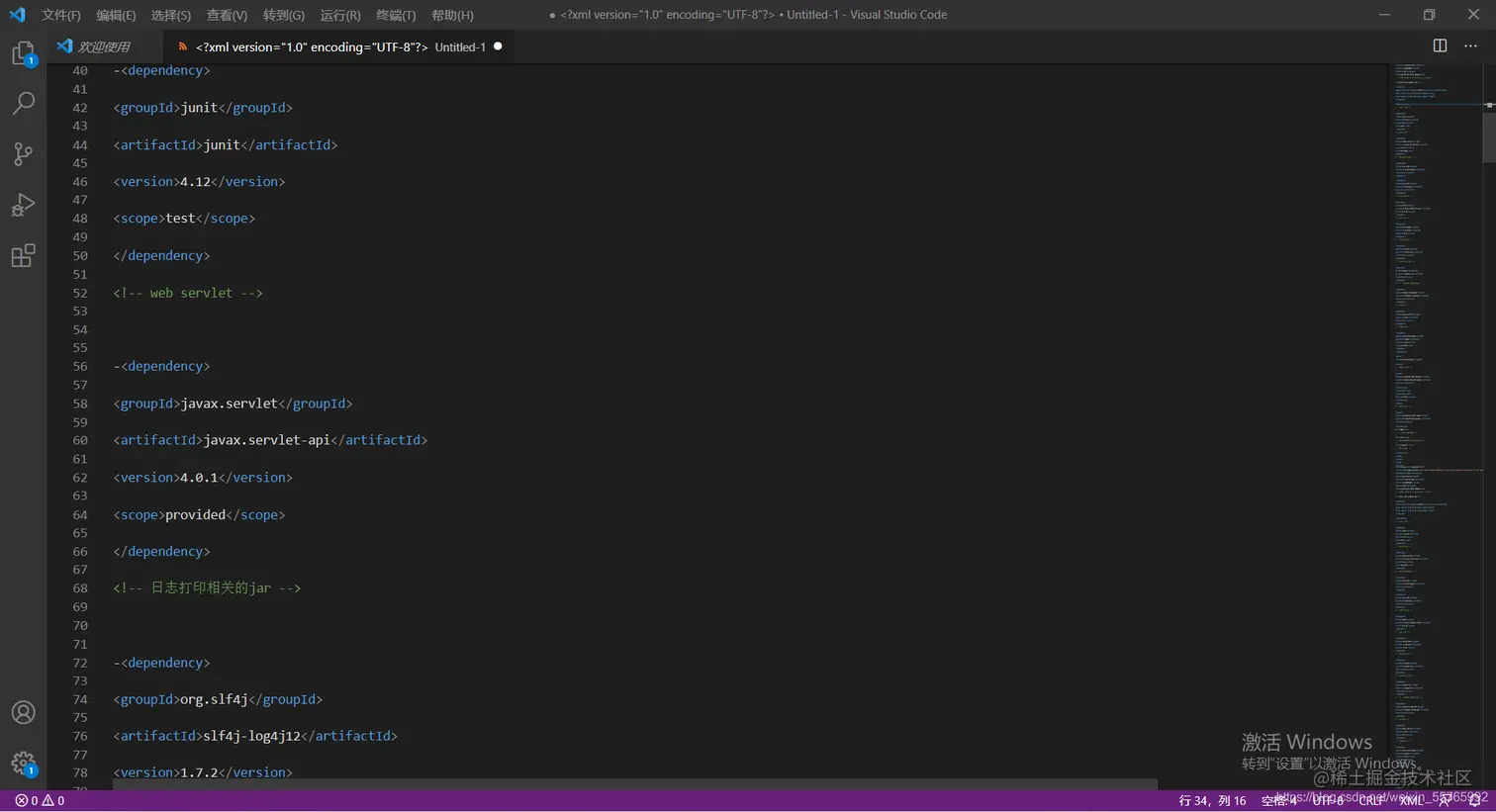Open the Search view icon
This screenshot has height=812, width=1496.
(x=23, y=103)
